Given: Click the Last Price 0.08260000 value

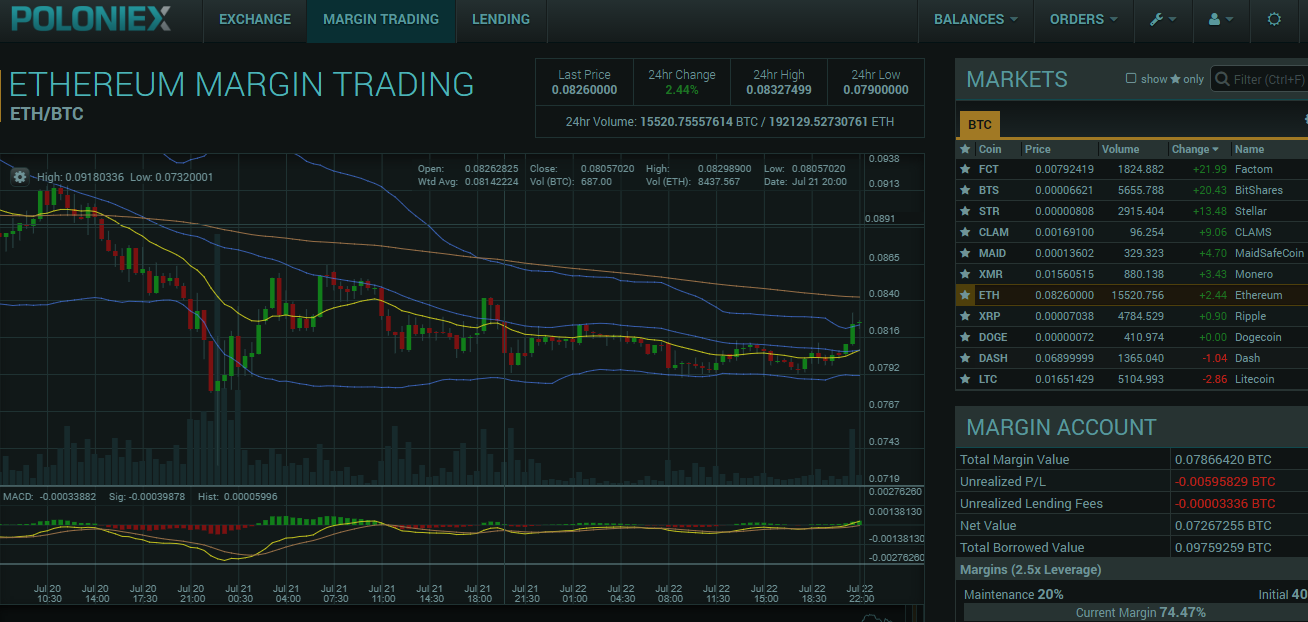Looking at the screenshot, I should click(x=584, y=90).
